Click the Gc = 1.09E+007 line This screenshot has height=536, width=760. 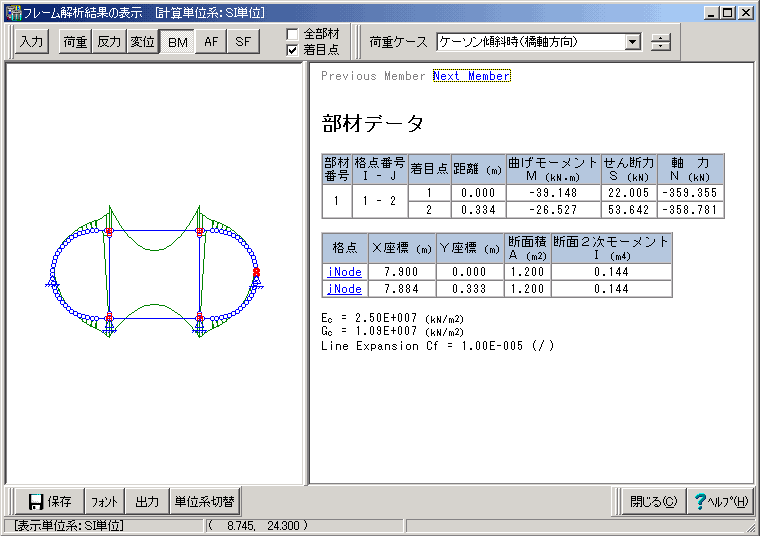coord(393,331)
